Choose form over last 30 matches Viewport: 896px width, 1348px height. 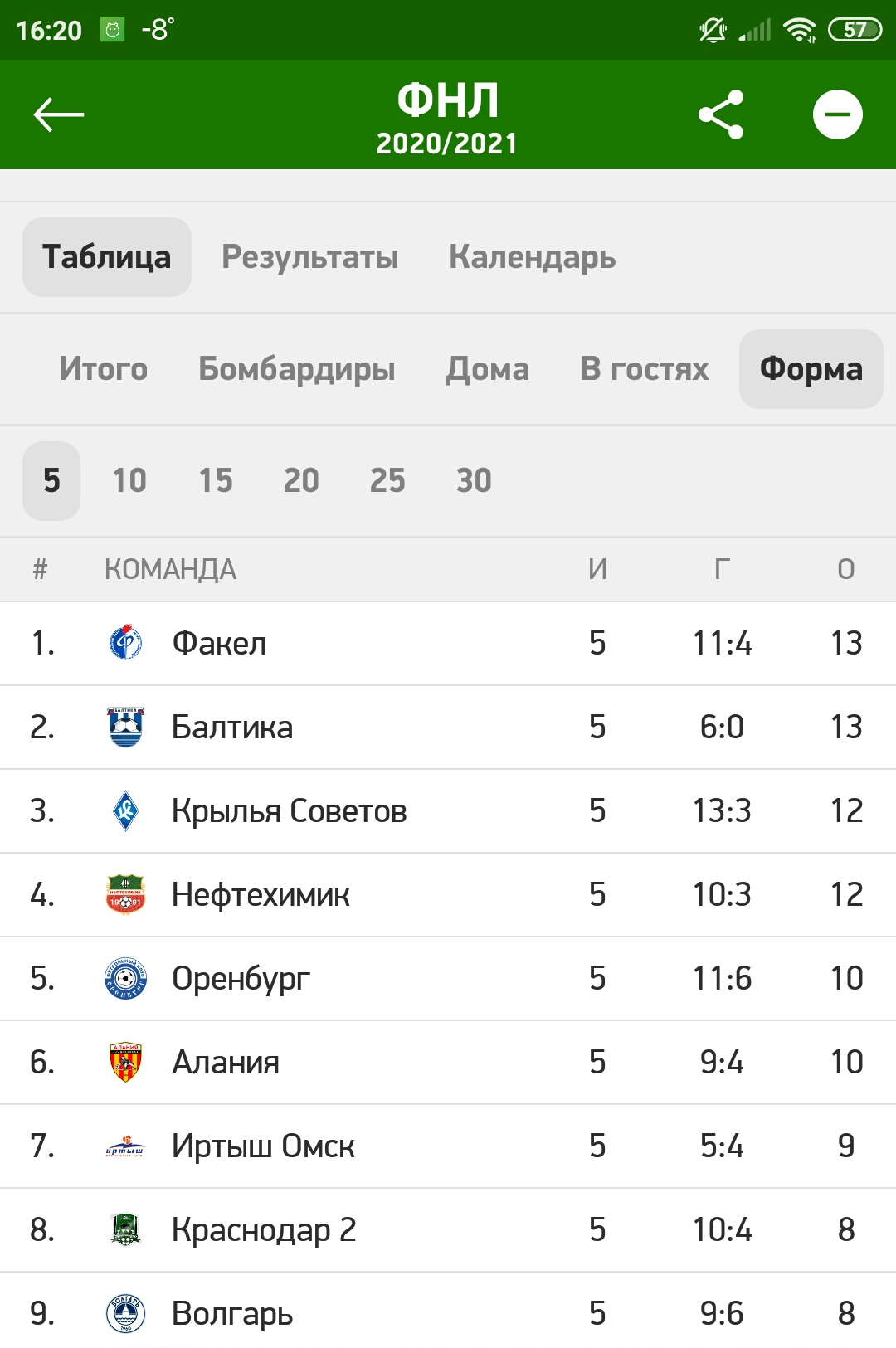tap(474, 480)
